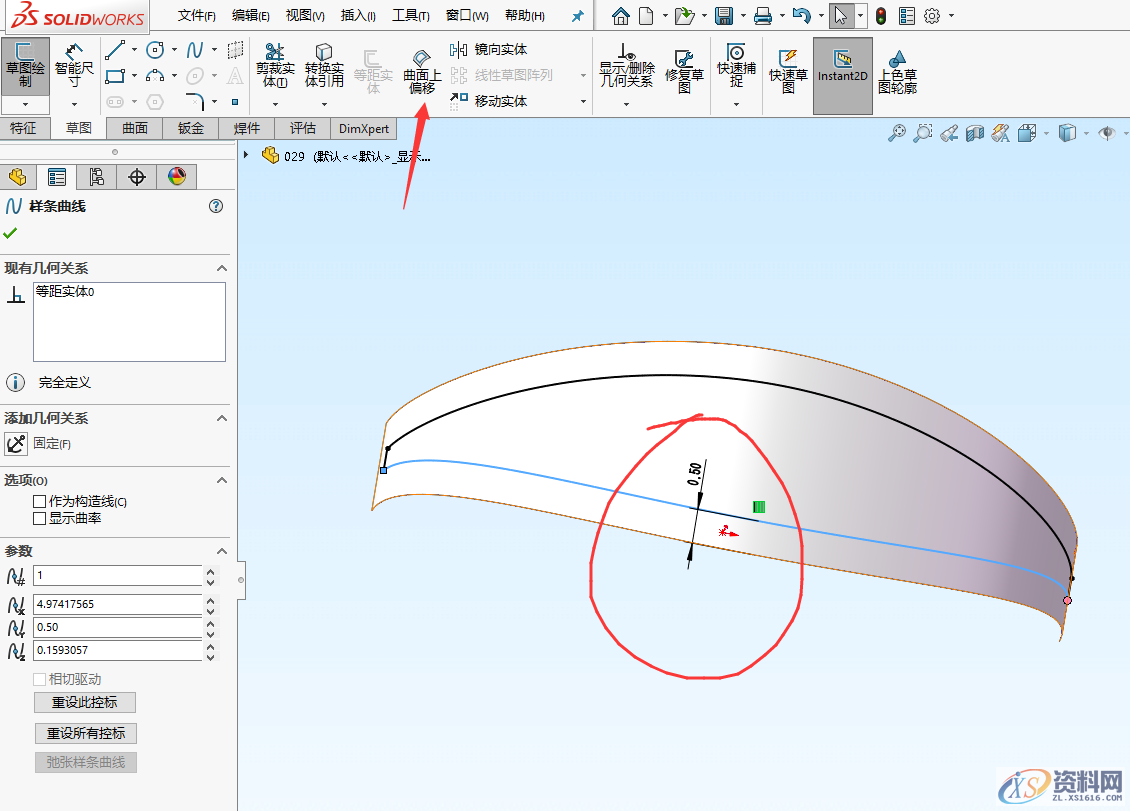Collapse the 参数 section
This screenshot has height=811, width=1130.
tap(222, 550)
